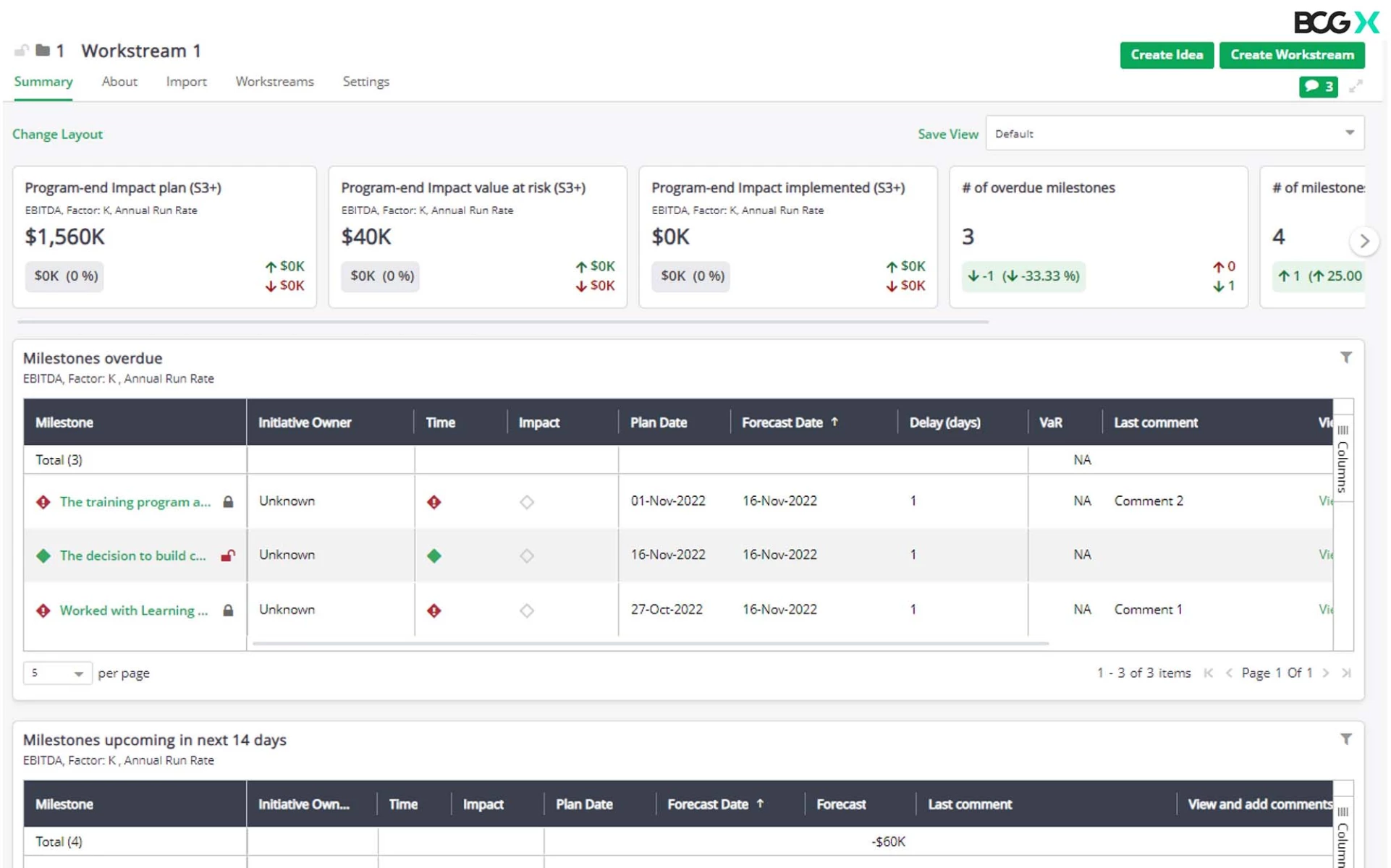Click Time indicator in Worked with Learning row
The height and width of the screenshot is (868, 1391).
434,610
